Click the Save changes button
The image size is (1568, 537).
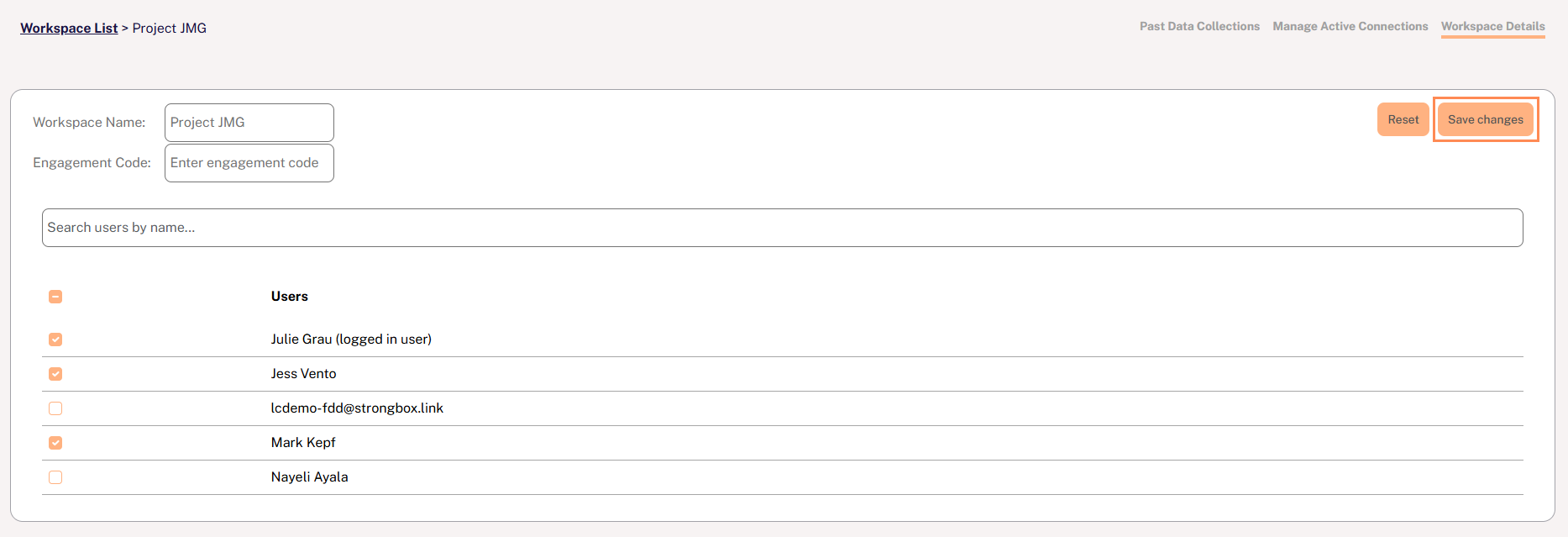1485,120
